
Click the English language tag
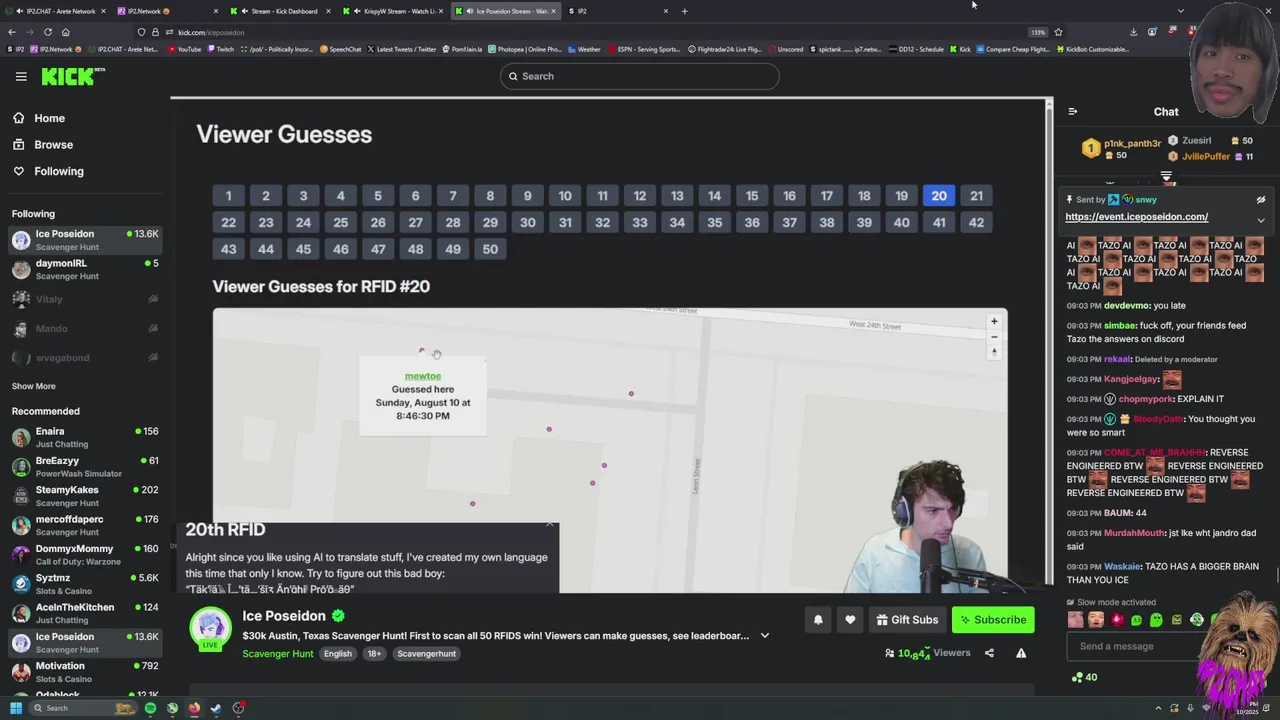(x=338, y=654)
